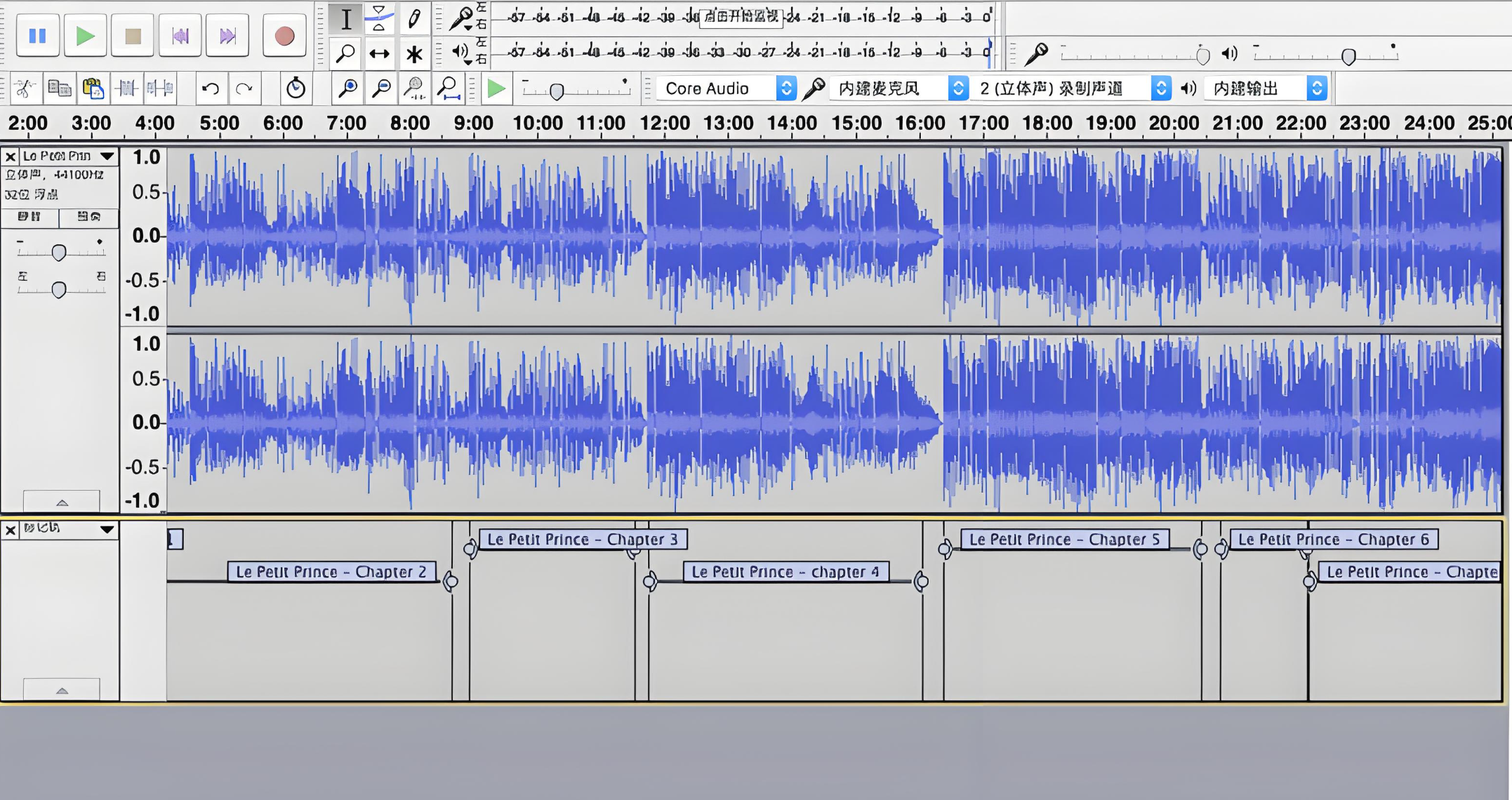The width and height of the screenshot is (1512, 800).
Task: Open the audio track name dropdown menu
Action: click(x=107, y=156)
